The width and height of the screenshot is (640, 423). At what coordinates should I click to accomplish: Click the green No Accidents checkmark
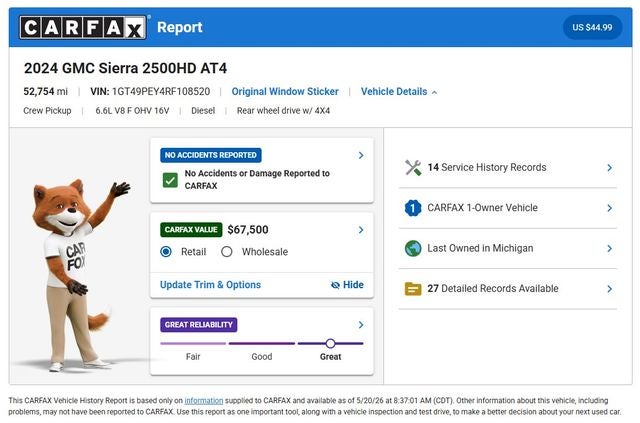tap(170, 180)
